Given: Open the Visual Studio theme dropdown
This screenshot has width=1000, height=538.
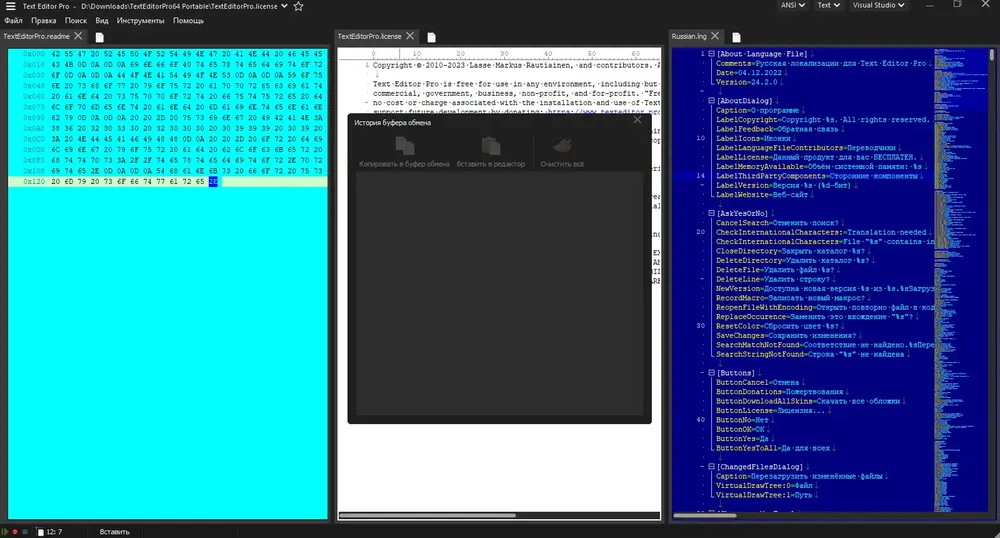Looking at the screenshot, I should point(878,5).
